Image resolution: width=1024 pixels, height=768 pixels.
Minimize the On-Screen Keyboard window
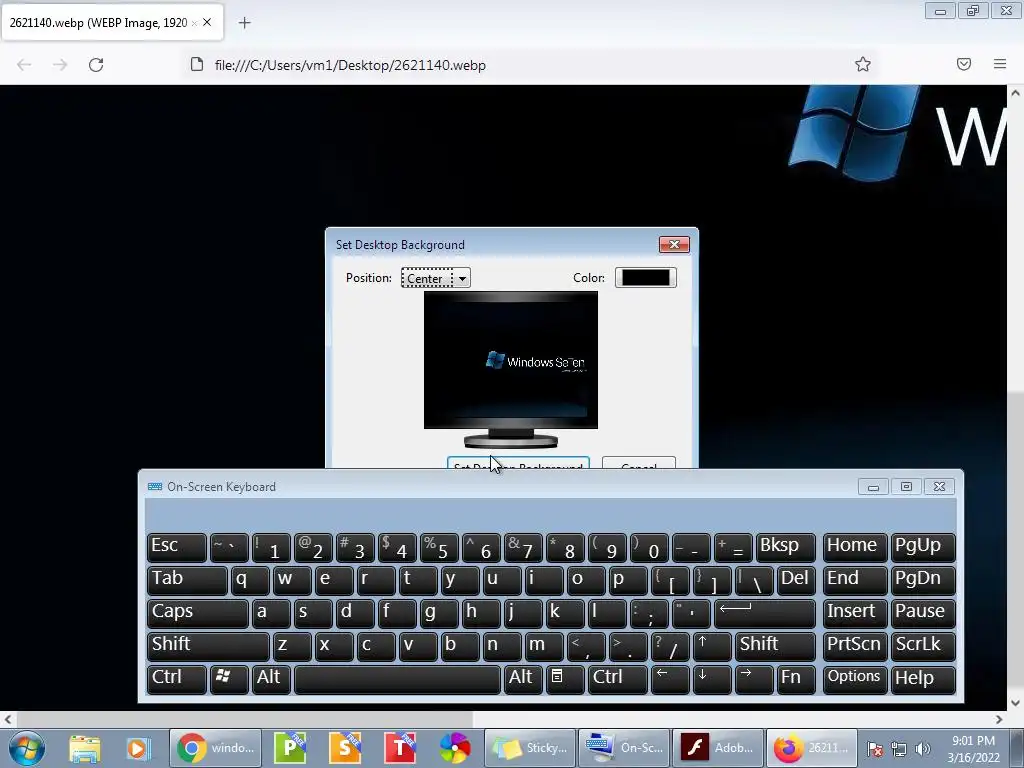tap(873, 487)
